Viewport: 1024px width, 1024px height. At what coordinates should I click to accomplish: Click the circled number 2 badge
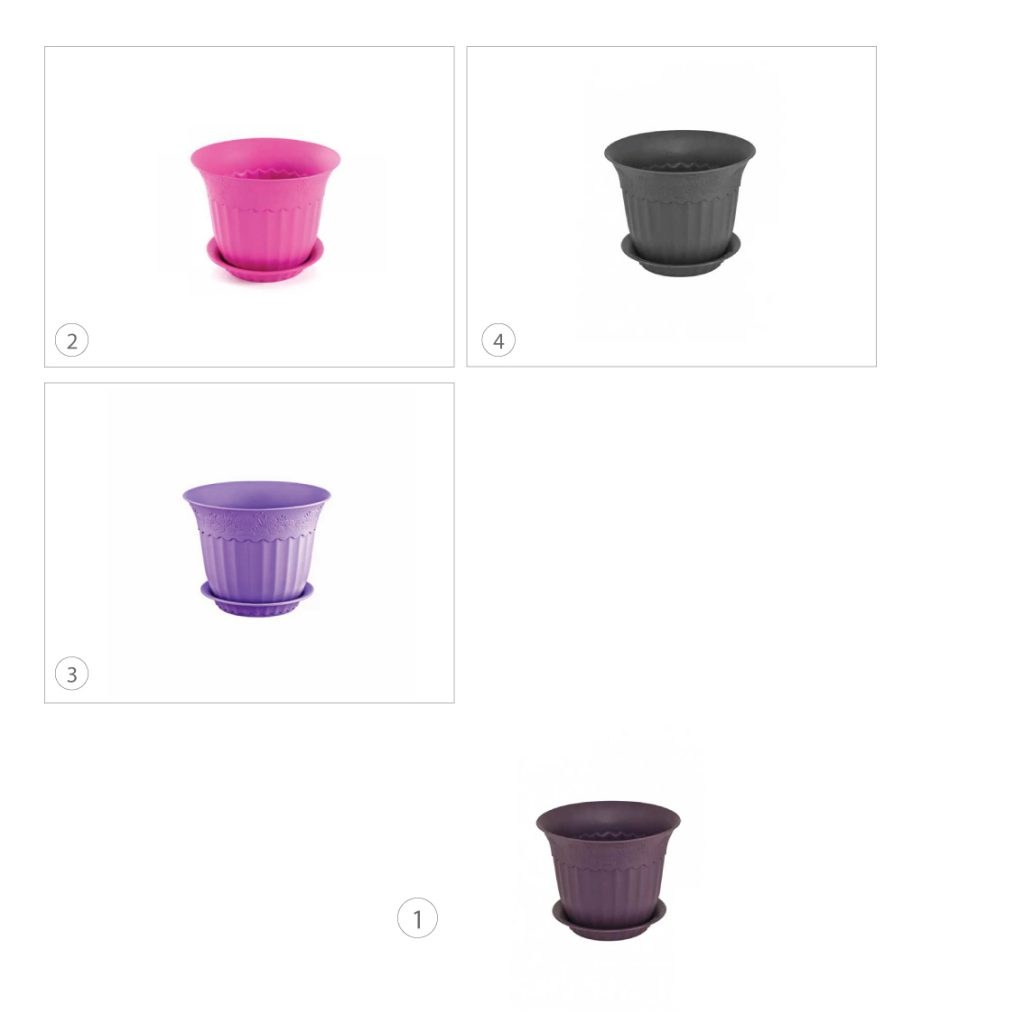(x=72, y=340)
